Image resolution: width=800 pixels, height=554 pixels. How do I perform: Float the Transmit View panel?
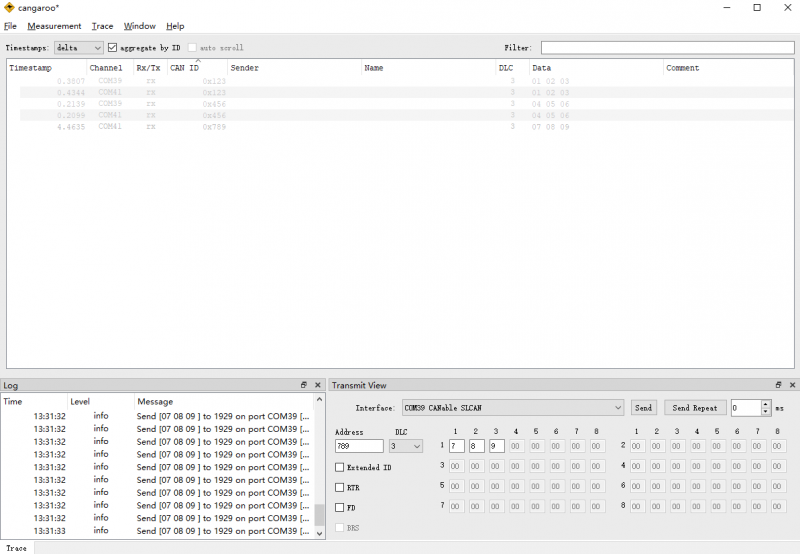778,385
